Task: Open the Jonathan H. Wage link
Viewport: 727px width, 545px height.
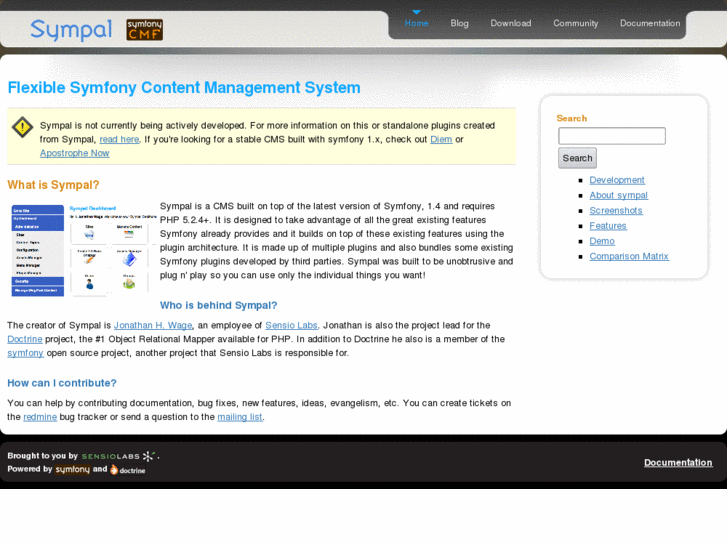Action: (x=153, y=326)
